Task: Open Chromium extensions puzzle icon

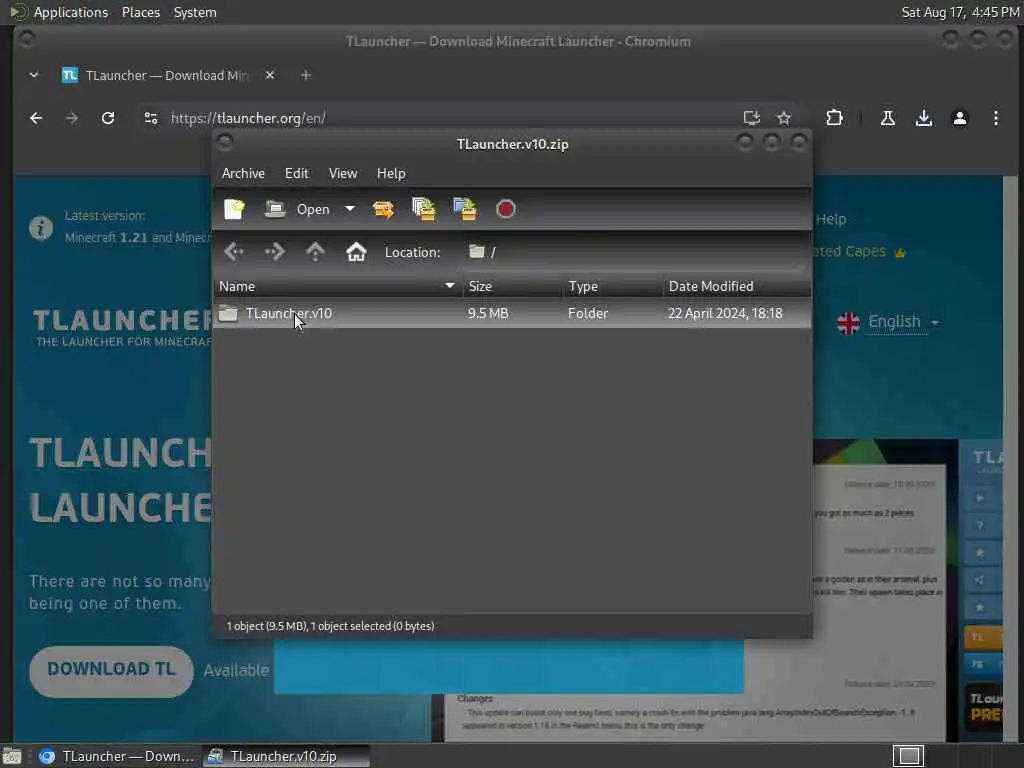Action: click(834, 118)
